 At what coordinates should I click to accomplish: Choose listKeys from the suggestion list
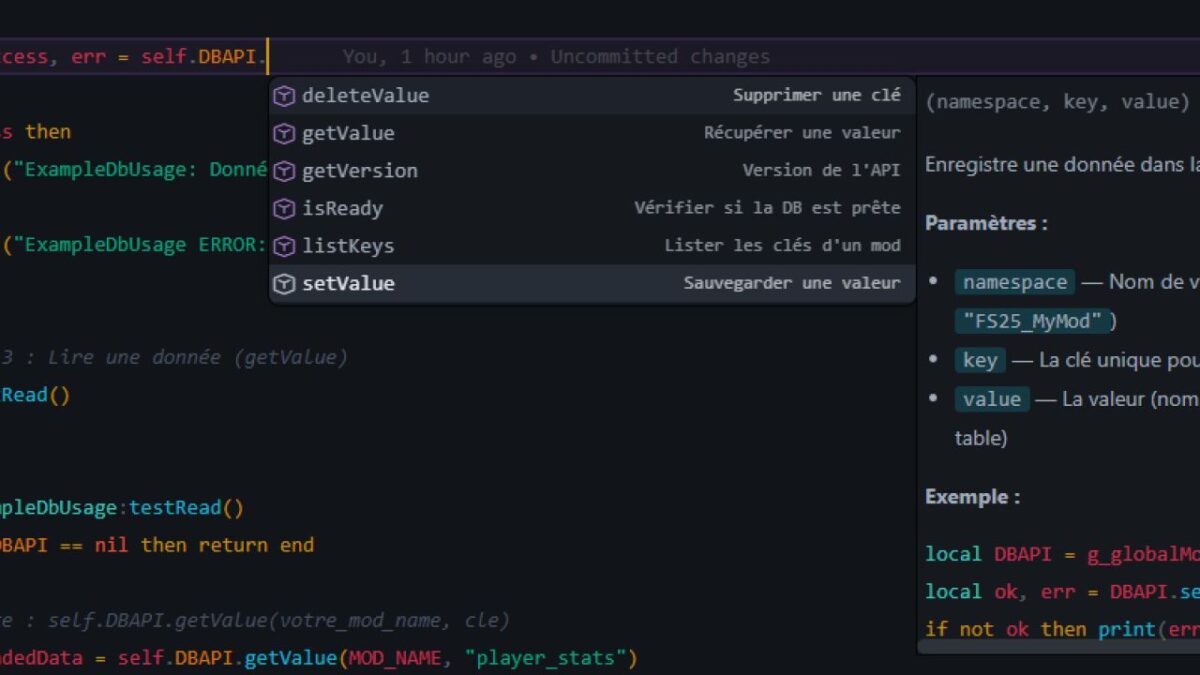click(x=345, y=246)
